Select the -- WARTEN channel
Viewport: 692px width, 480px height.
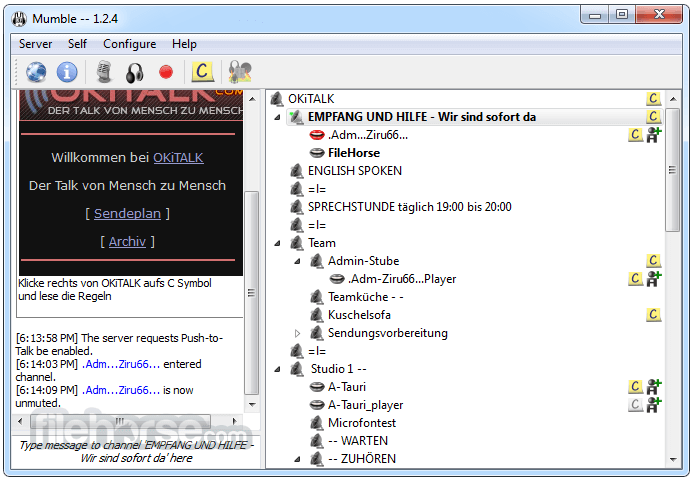[x=358, y=441]
